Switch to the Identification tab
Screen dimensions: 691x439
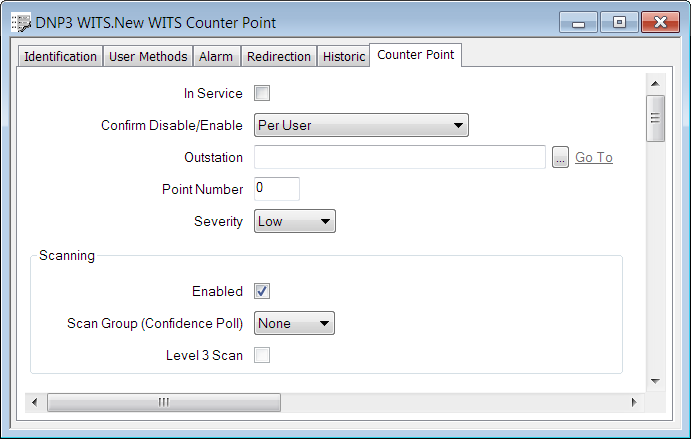(60, 57)
